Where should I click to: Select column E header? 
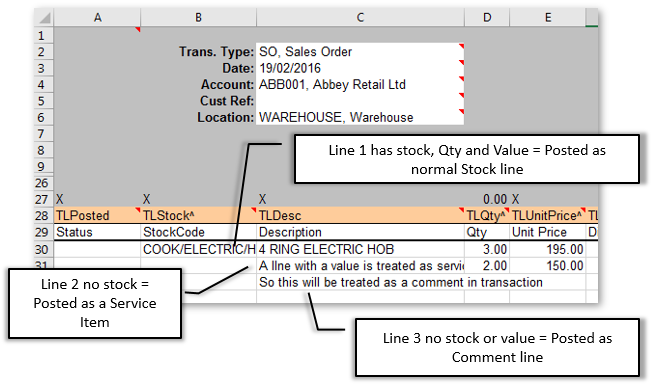pos(548,18)
